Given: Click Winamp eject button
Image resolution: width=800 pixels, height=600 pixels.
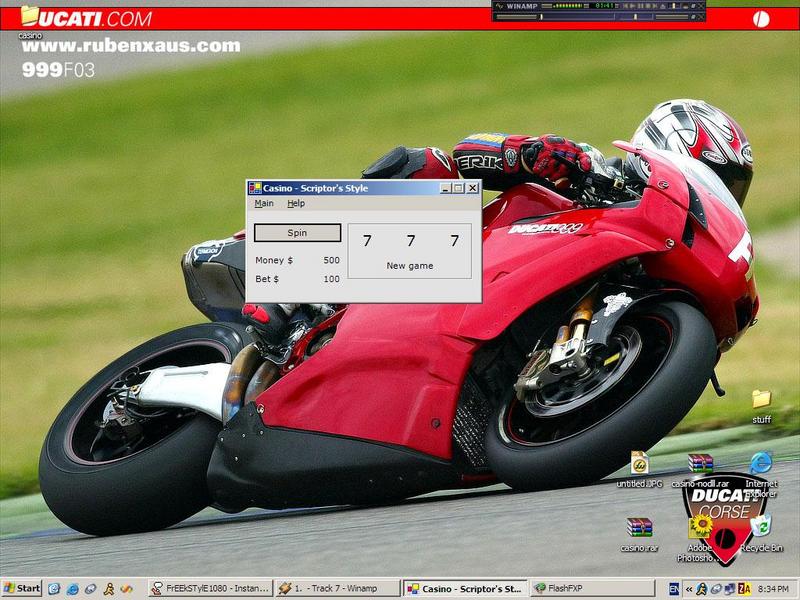Looking at the screenshot, I should [x=663, y=6].
